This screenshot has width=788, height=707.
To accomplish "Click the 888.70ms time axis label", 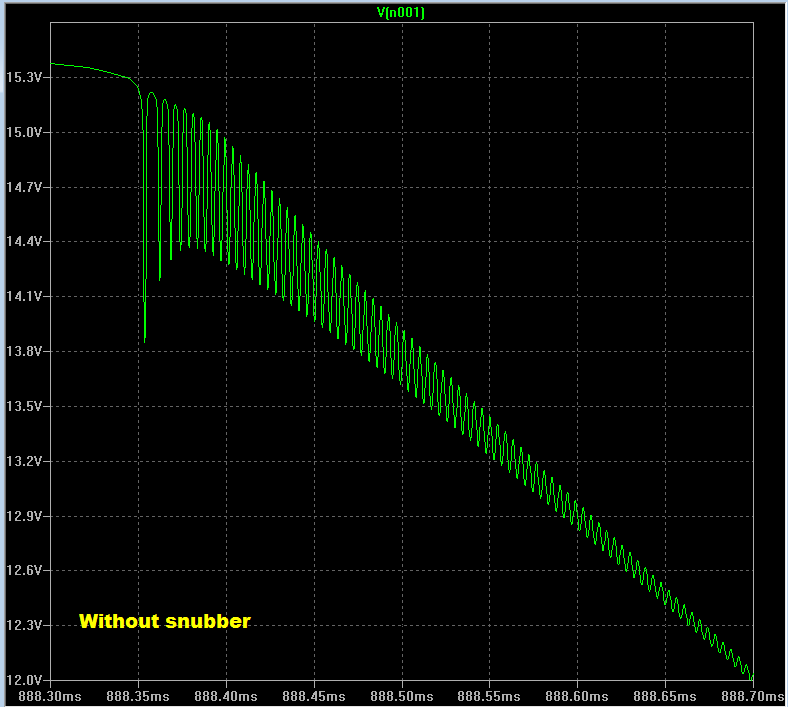I will (x=753, y=696).
